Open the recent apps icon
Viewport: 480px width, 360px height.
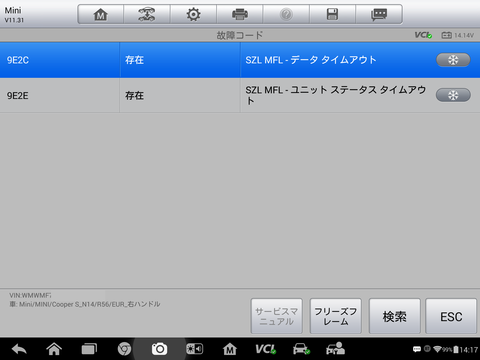[89, 349]
